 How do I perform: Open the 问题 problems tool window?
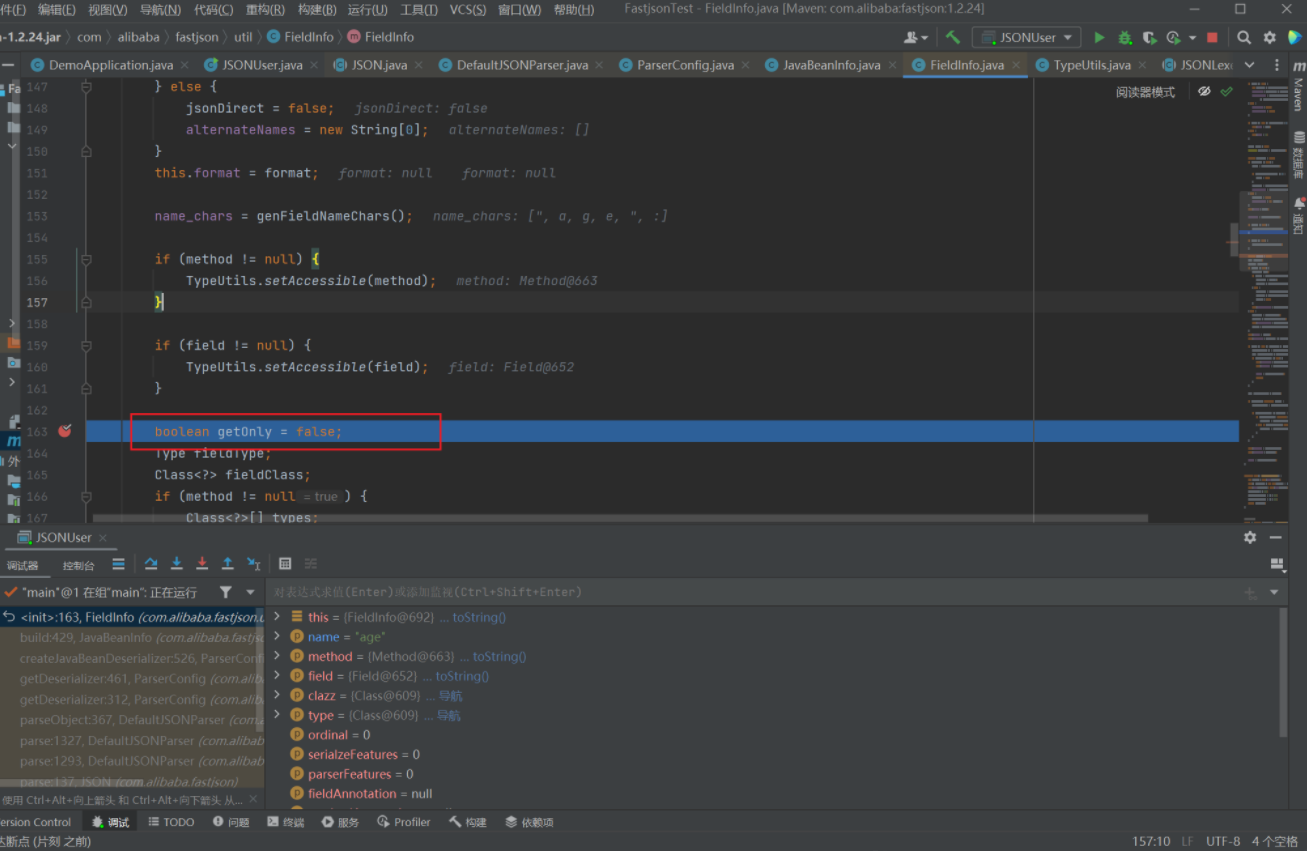point(231,822)
